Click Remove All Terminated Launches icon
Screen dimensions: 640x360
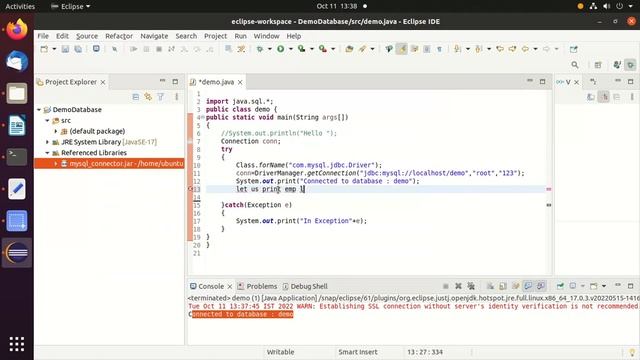[471, 286]
